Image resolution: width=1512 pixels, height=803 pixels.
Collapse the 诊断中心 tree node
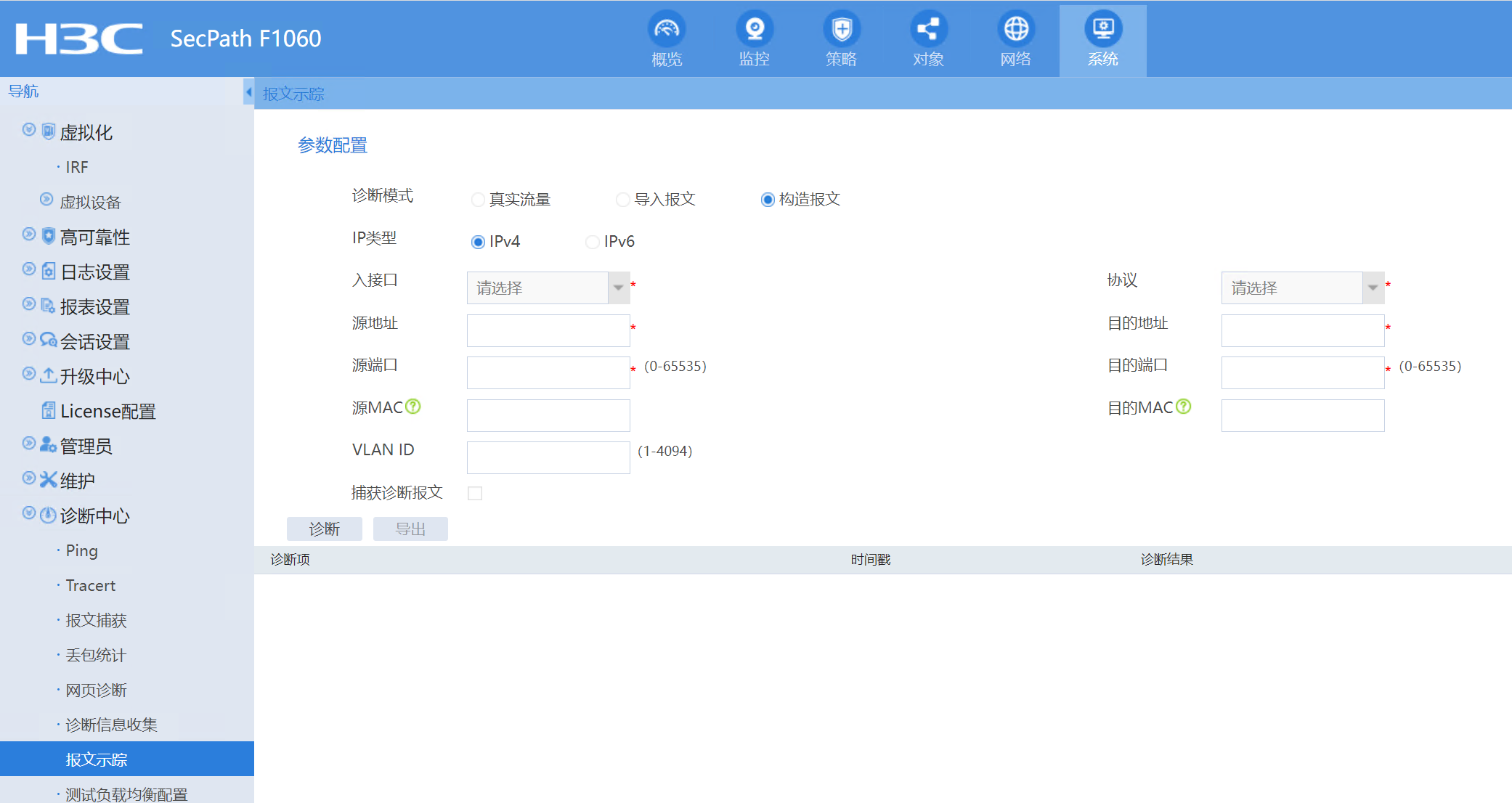click(29, 513)
